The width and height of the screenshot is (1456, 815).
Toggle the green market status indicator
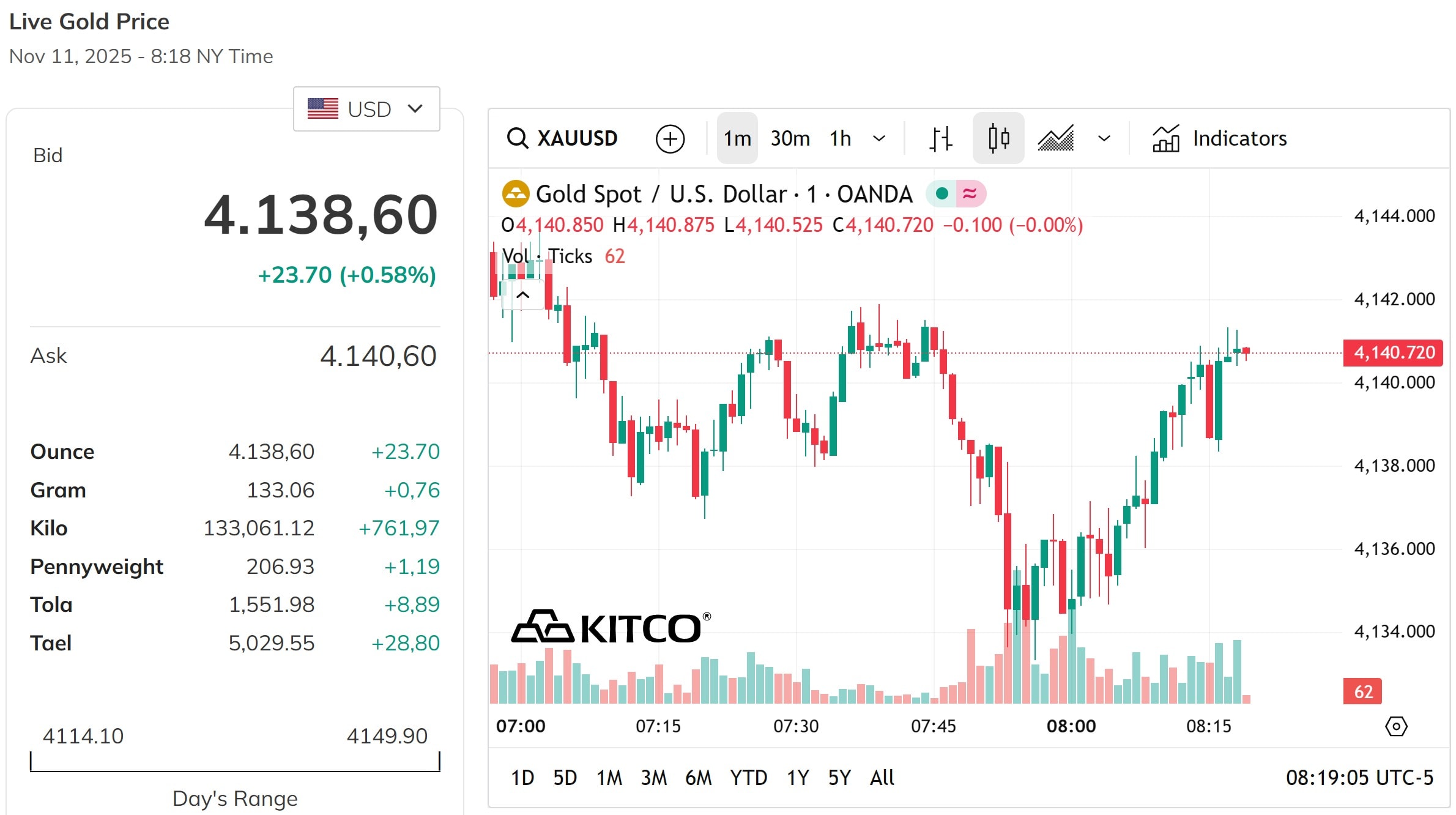coord(941,193)
